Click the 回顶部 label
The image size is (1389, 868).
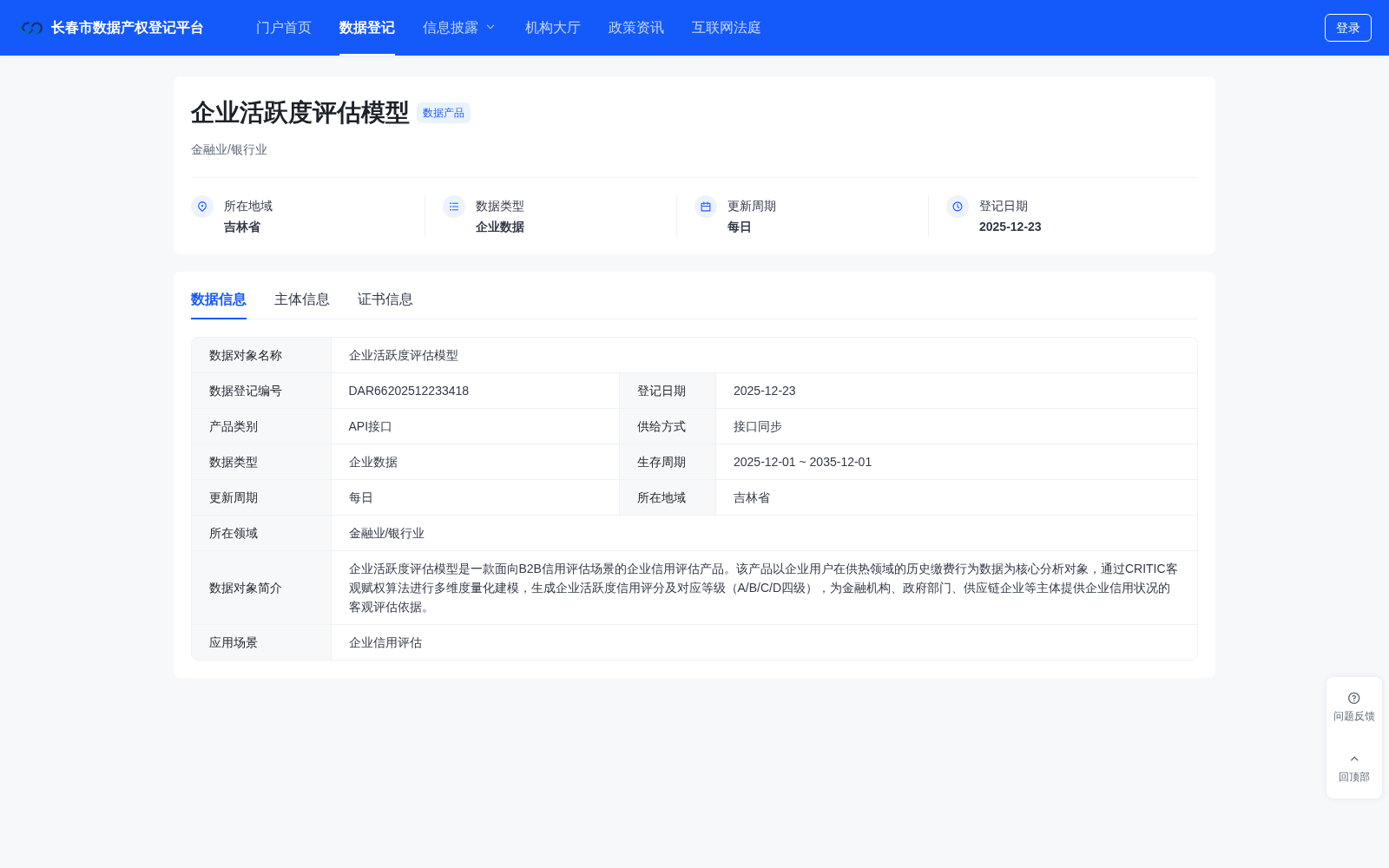[x=1354, y=777]
